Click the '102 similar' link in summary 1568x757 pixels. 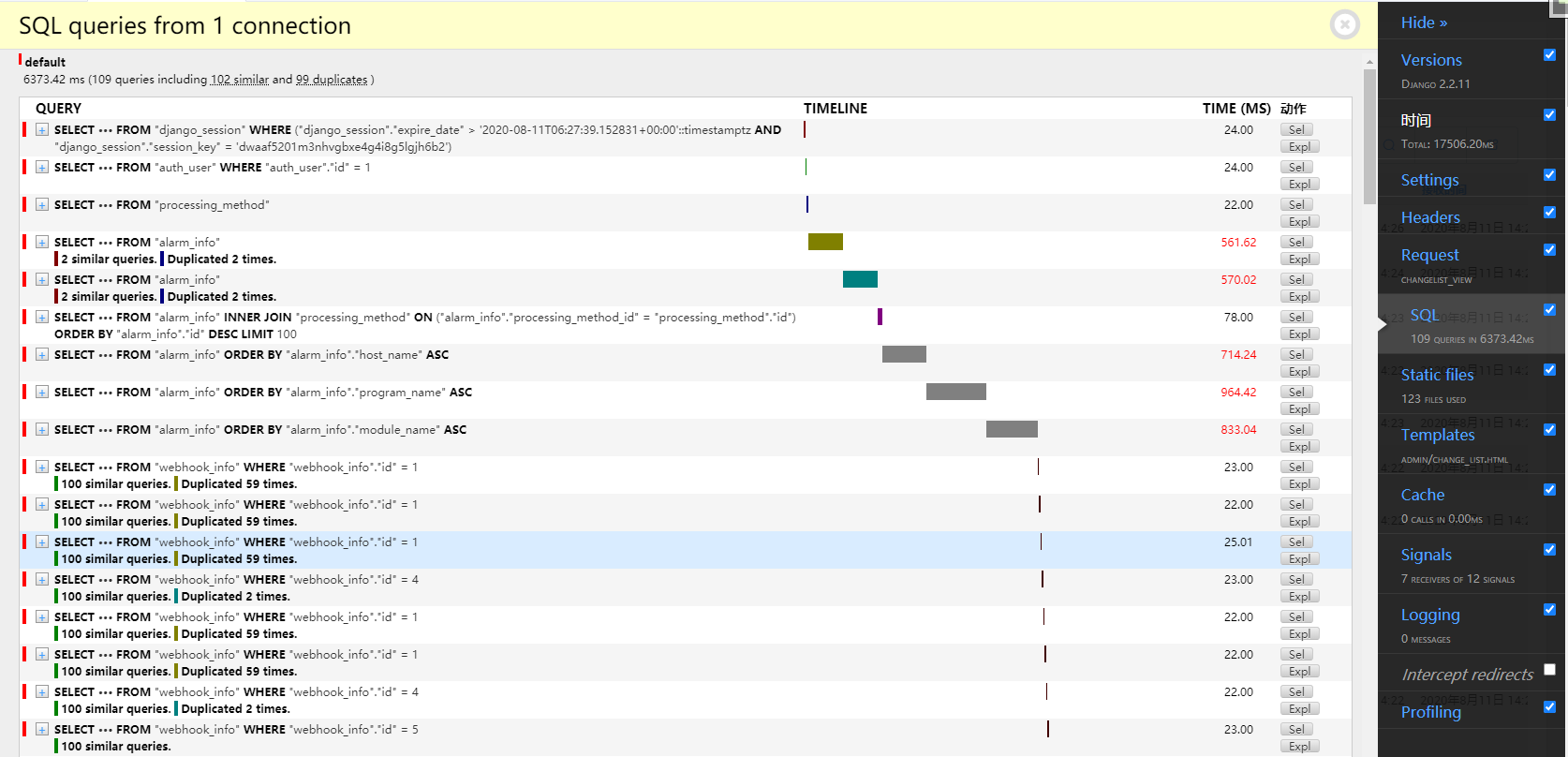240,80
